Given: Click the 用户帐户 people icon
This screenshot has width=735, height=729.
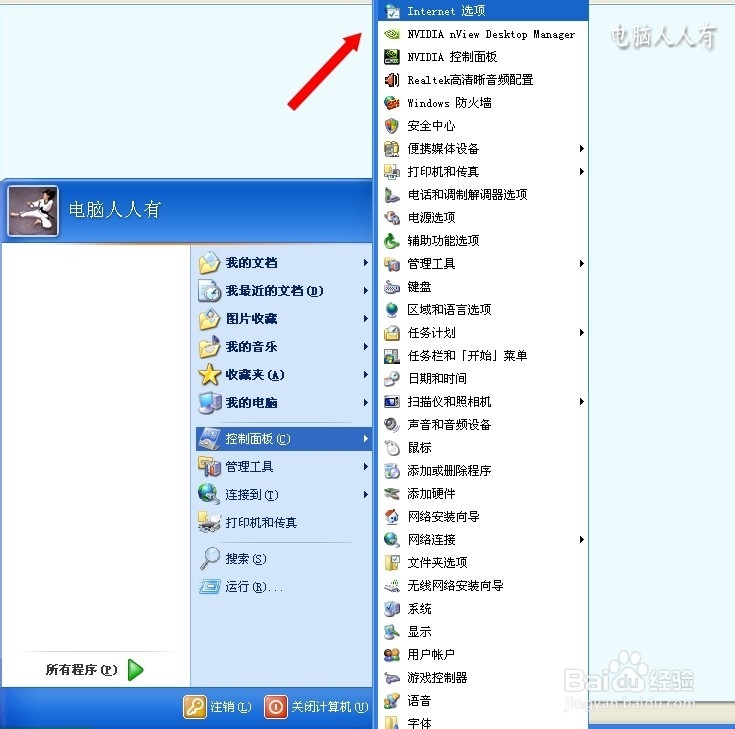Looking at the screenshot, I should pyautogui.click(x=391, y=654).
